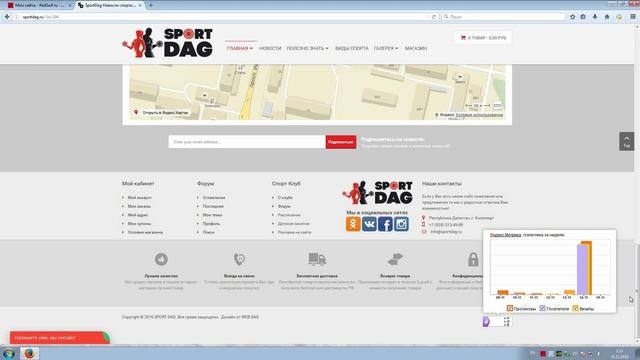Viewport: 640px width, 360px height.
Task: Open the purple Yandex Metrika informer badge
Action: tap(496, 322)
